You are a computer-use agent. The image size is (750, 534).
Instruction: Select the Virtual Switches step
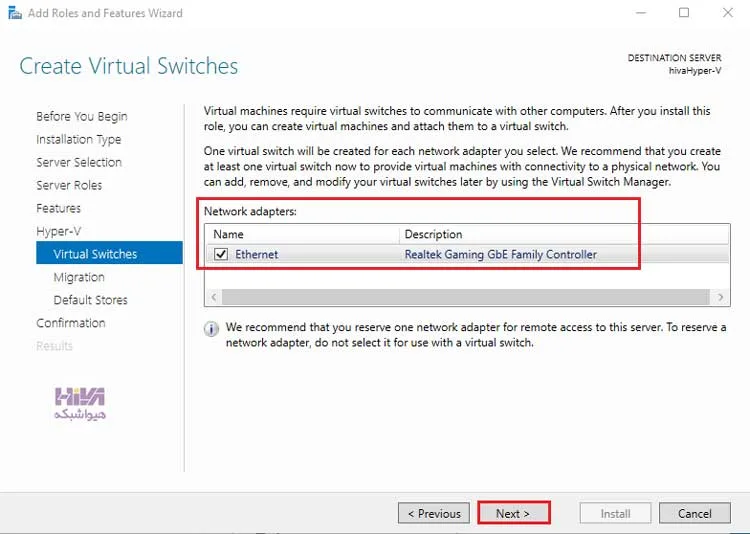110,253
